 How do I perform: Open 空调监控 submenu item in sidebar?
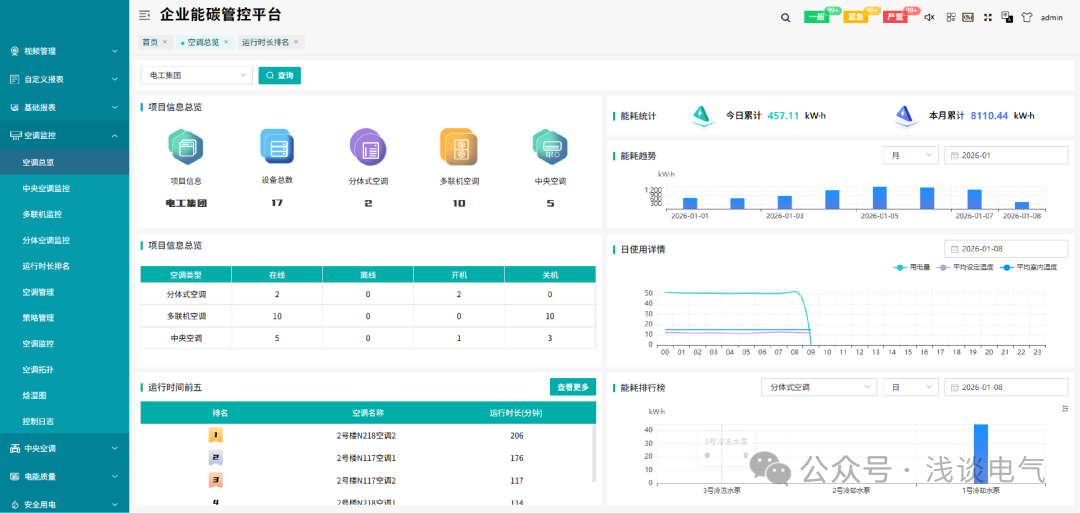64,344
